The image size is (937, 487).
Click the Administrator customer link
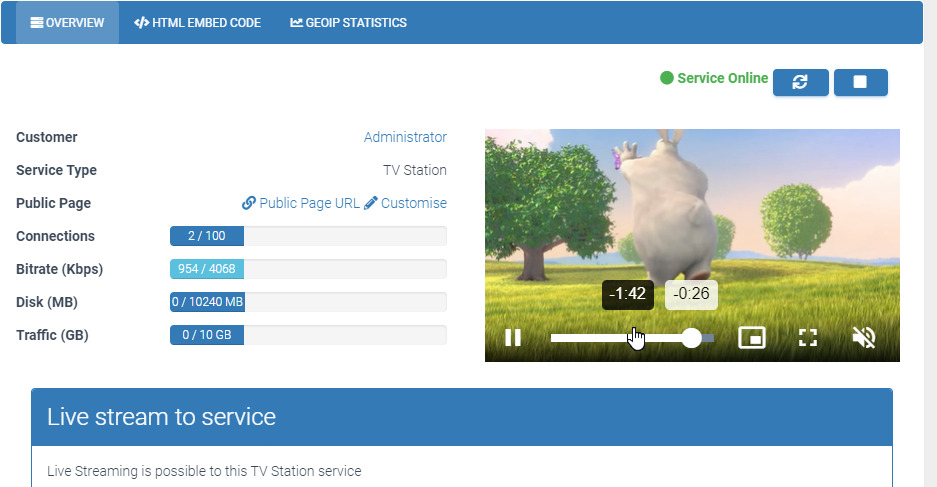pos(405,137)
